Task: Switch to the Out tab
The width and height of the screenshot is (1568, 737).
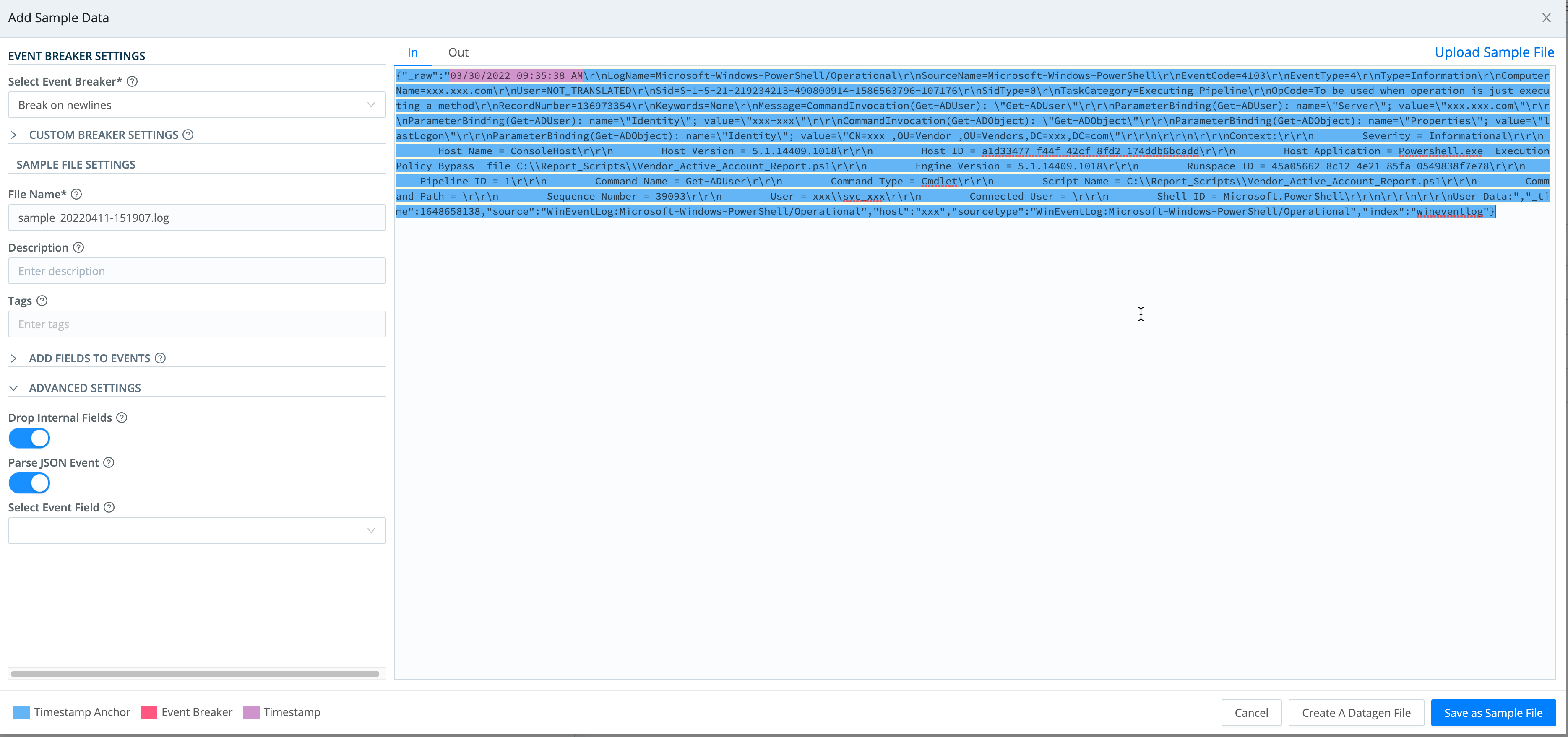Action: coord(458,52)
